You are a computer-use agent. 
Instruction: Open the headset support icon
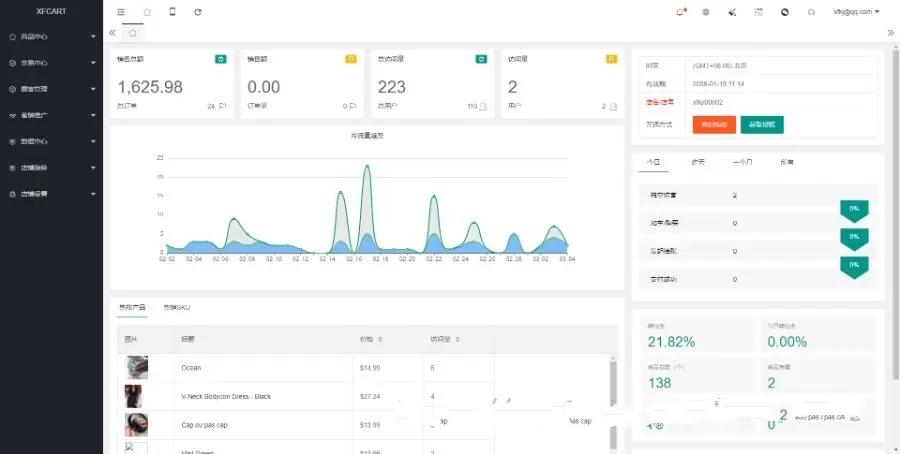(x=811, y=11)
